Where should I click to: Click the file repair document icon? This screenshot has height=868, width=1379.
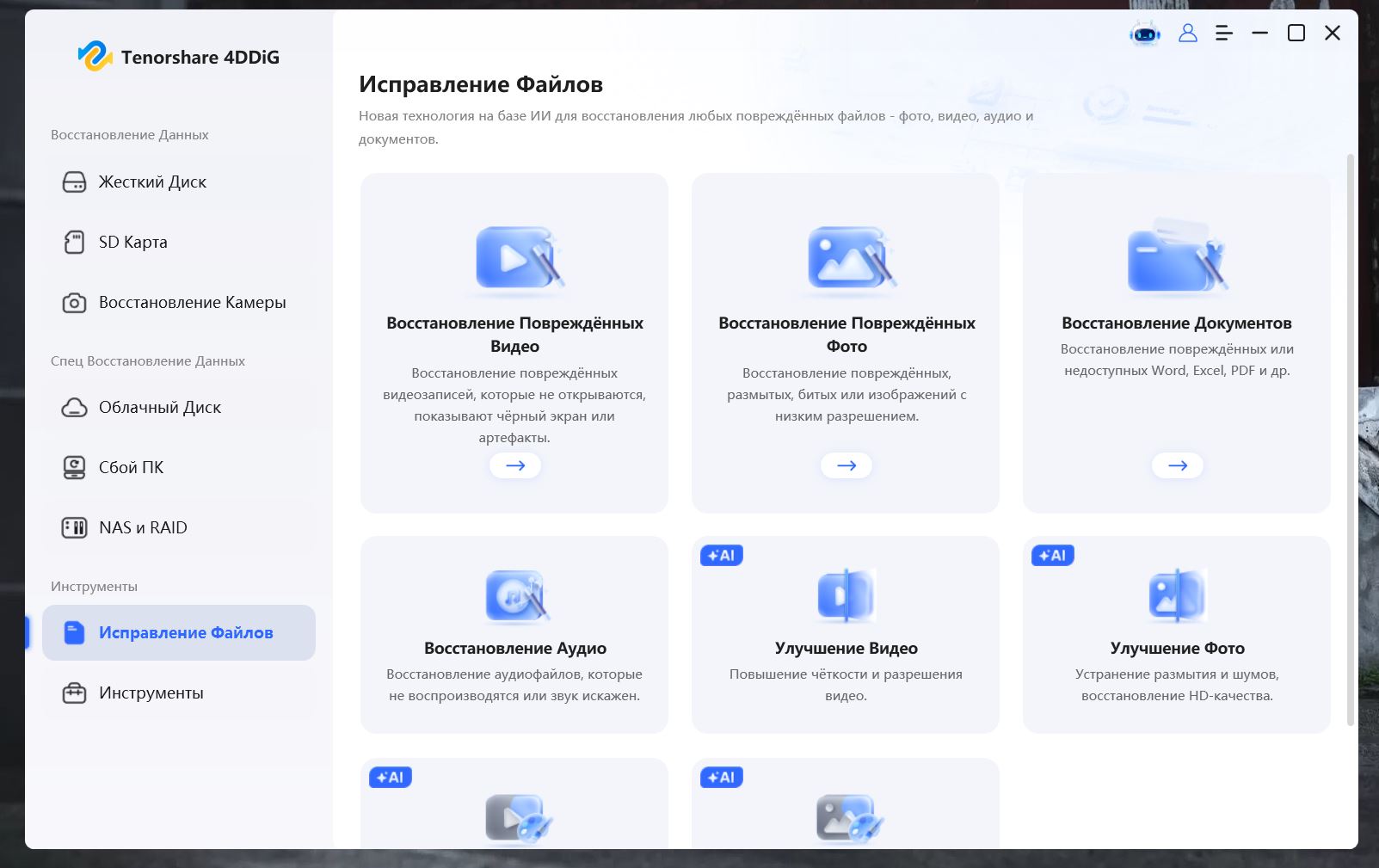75,633
